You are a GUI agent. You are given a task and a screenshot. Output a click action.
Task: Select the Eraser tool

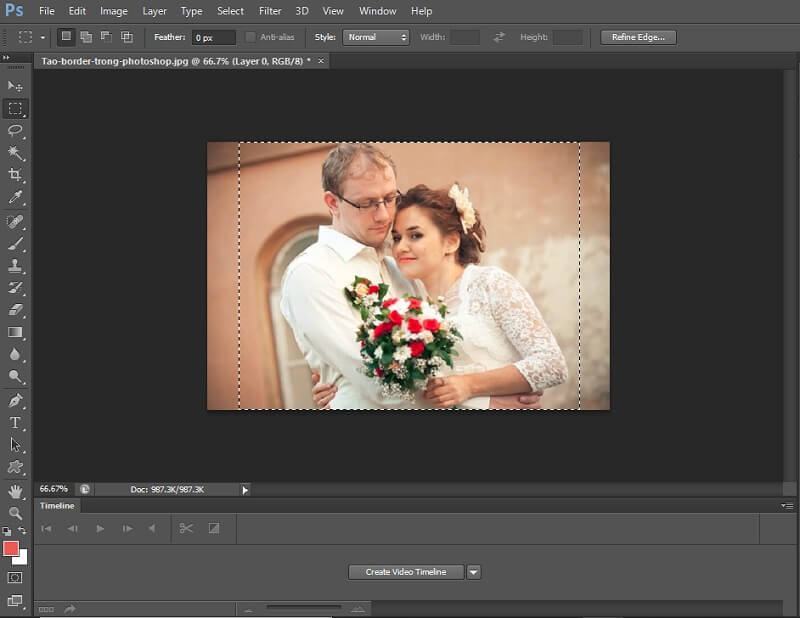coord(15,310)
